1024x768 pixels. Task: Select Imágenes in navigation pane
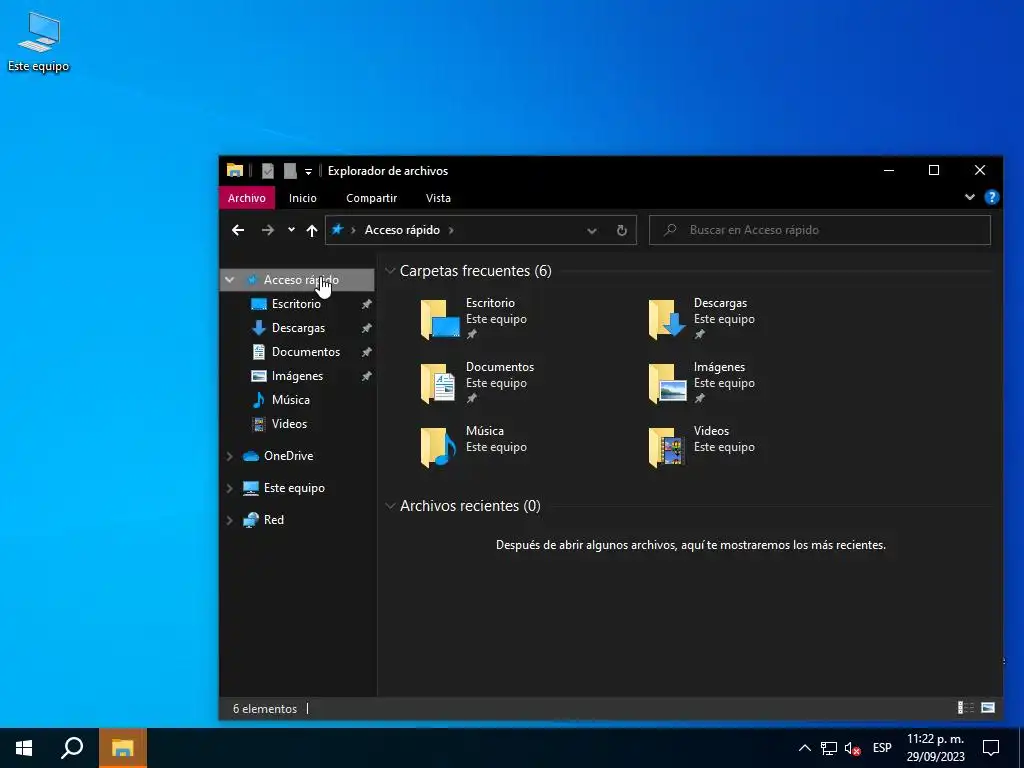[x=297, y=376]
